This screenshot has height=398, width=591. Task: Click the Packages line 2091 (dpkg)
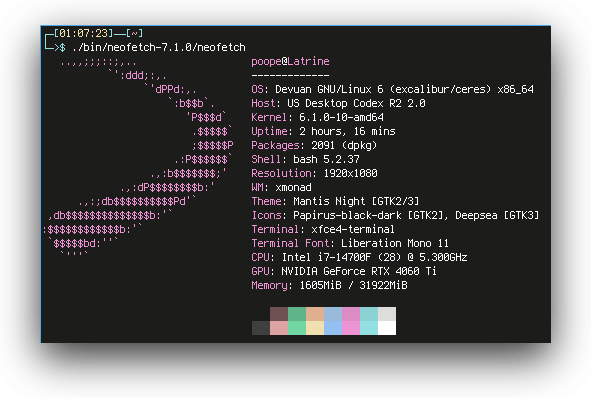pos(314,145)
